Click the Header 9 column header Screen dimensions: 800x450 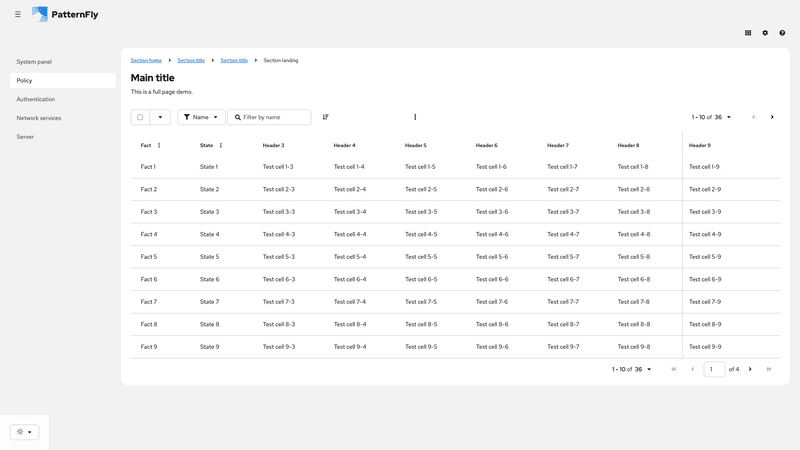pyautogui.click(x=699, y=145)
